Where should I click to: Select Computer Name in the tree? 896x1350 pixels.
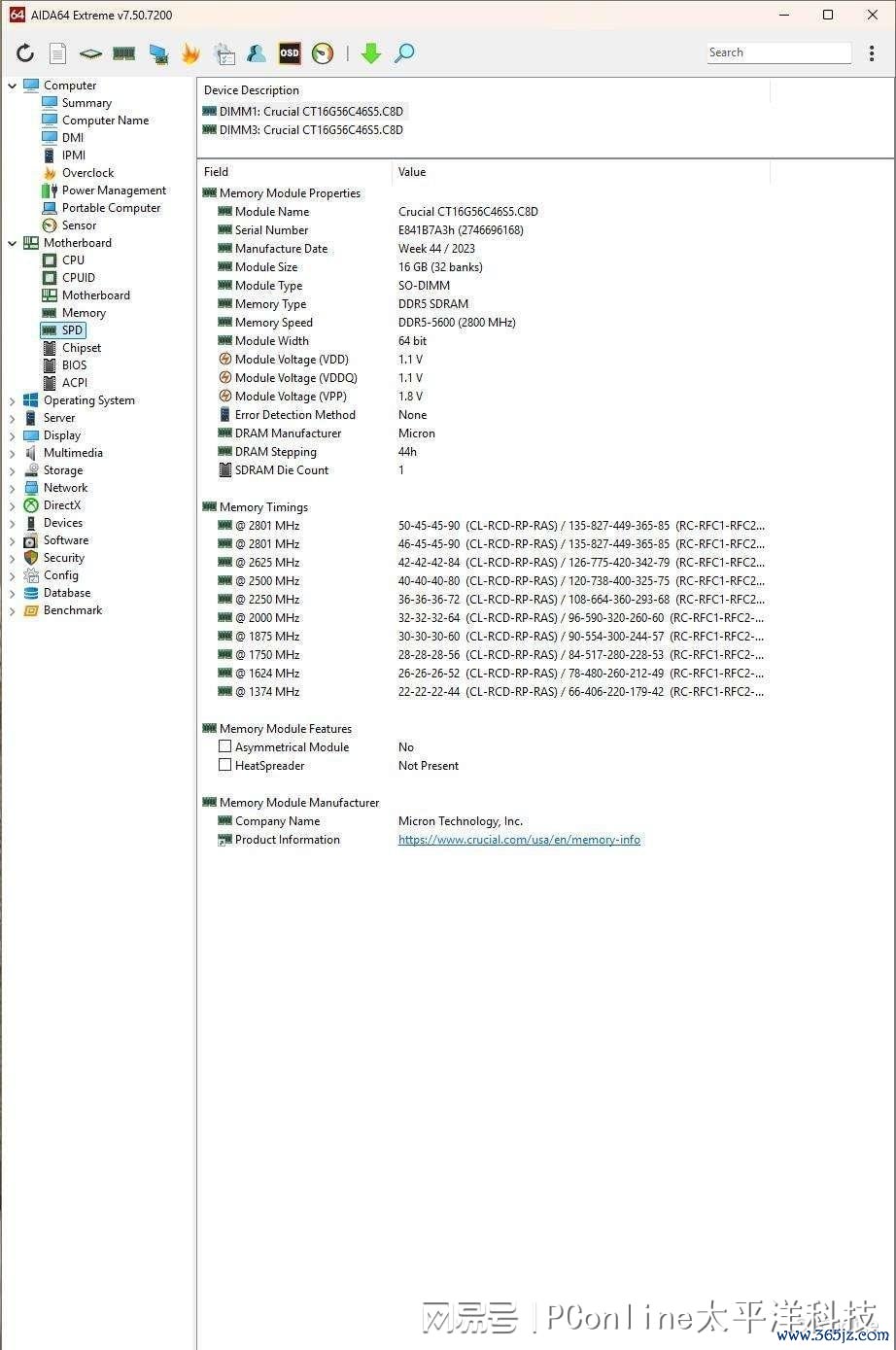105,121
